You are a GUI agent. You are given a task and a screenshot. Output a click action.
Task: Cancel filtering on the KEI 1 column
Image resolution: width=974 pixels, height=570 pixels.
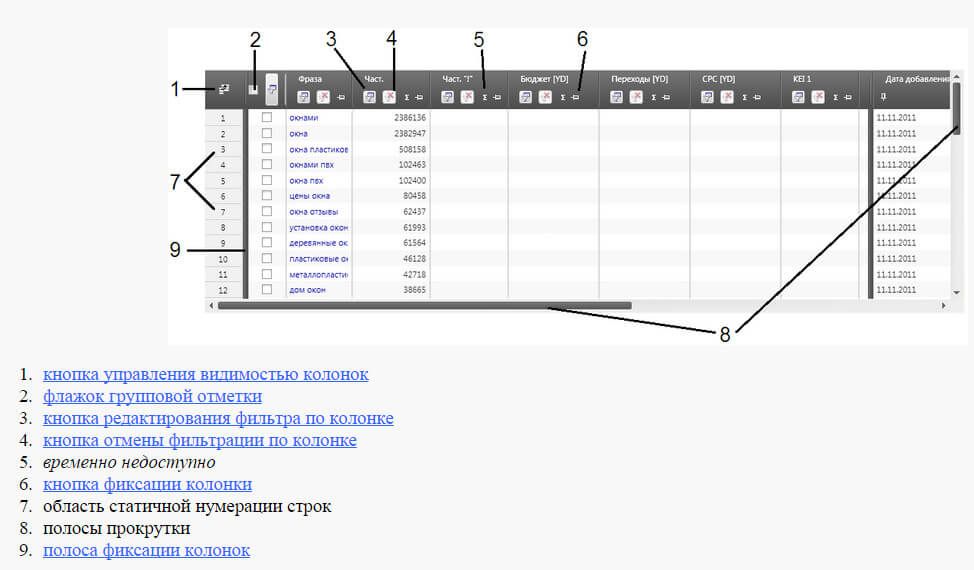818,97
